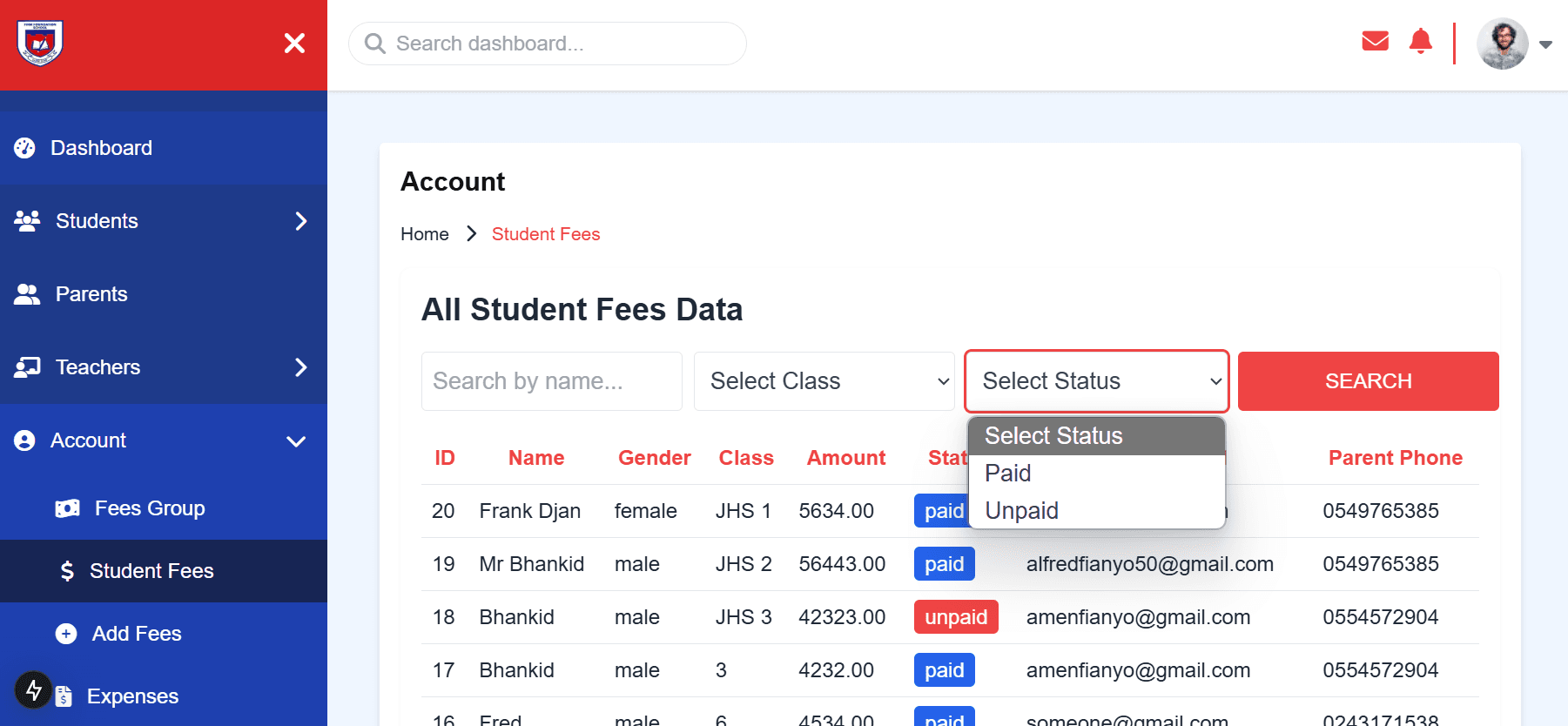Go to the Parents page
Image resolution: width=1568 pixels, height=726 pixels.
click(91, 294)
